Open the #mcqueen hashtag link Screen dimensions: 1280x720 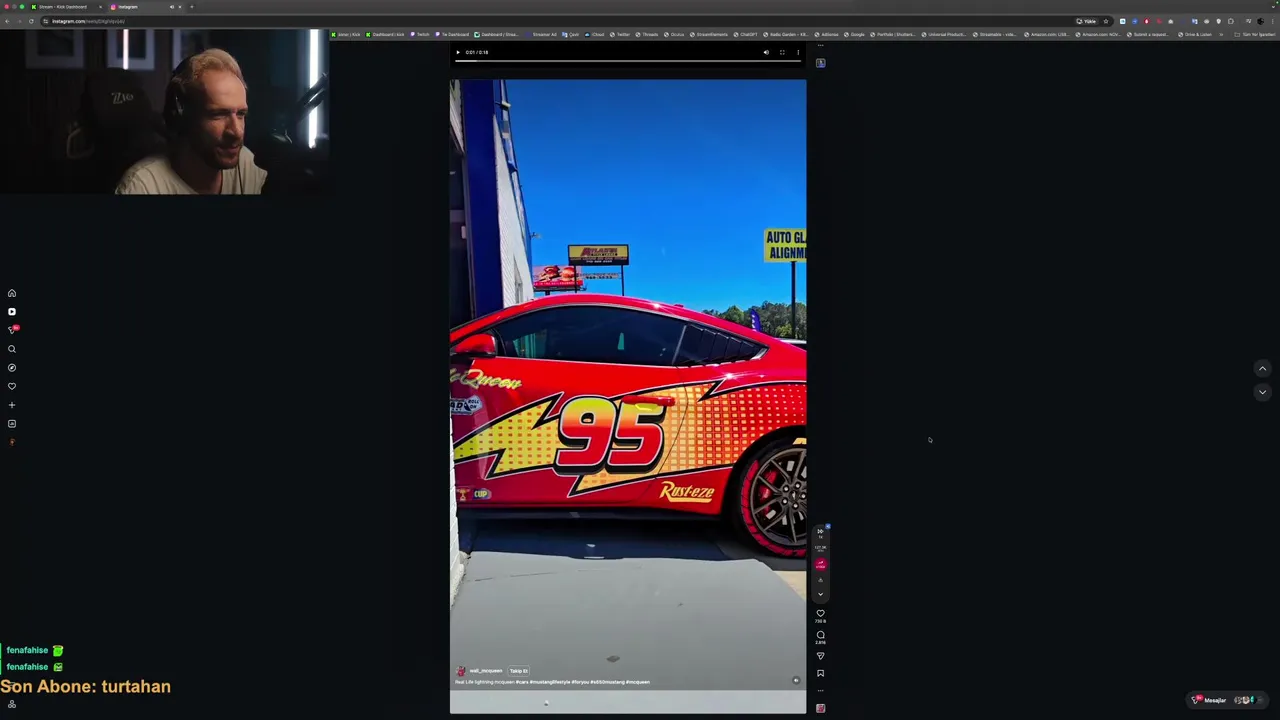tap(637, 682)
